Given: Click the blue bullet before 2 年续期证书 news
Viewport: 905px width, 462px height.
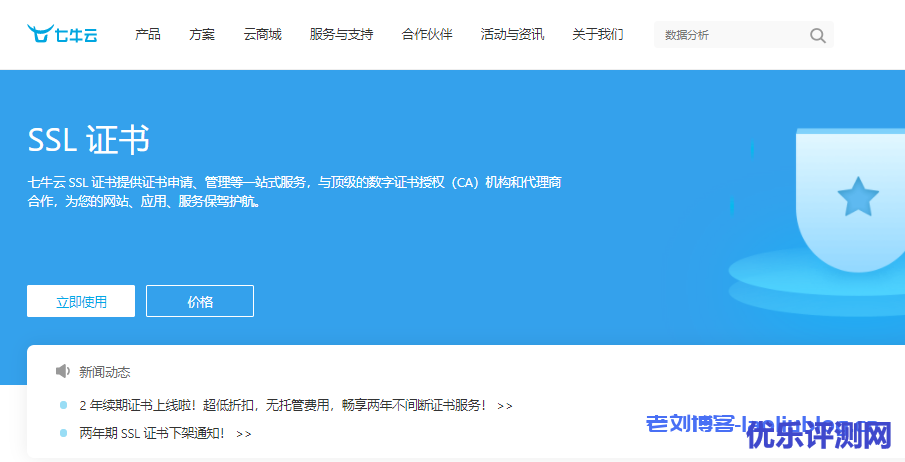Looking at the screenshot, I should (63, 406).
